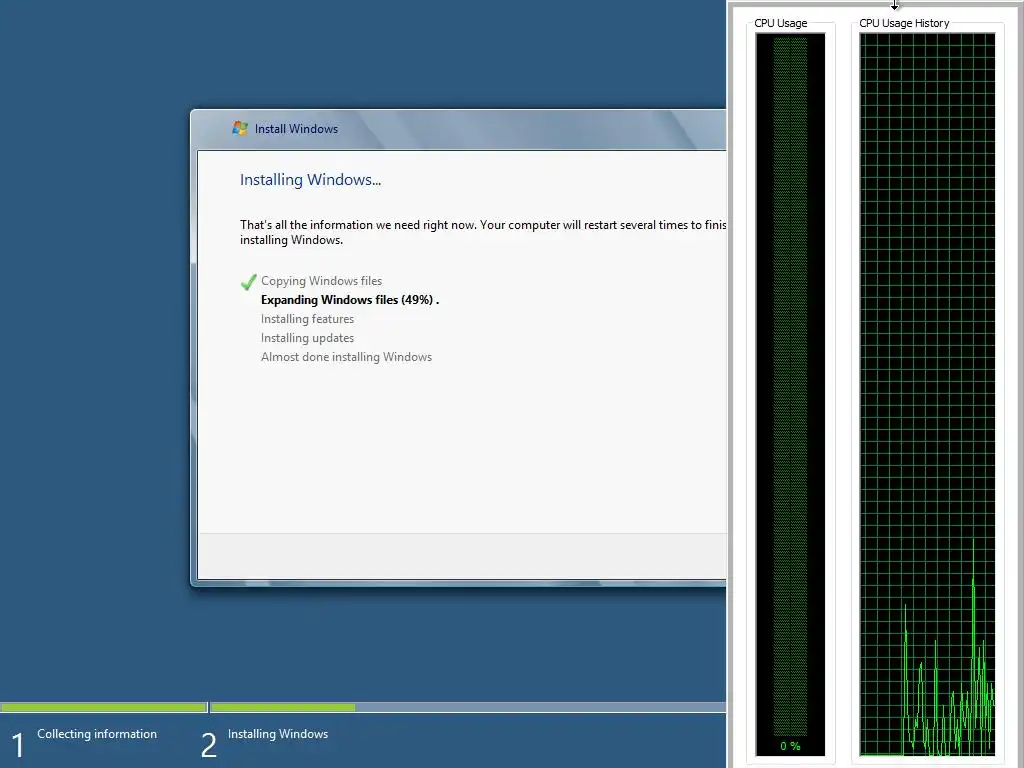The image size is (1024, 768).
Task: Click the "Installing Windows..." heading
Action: (310, 180)
